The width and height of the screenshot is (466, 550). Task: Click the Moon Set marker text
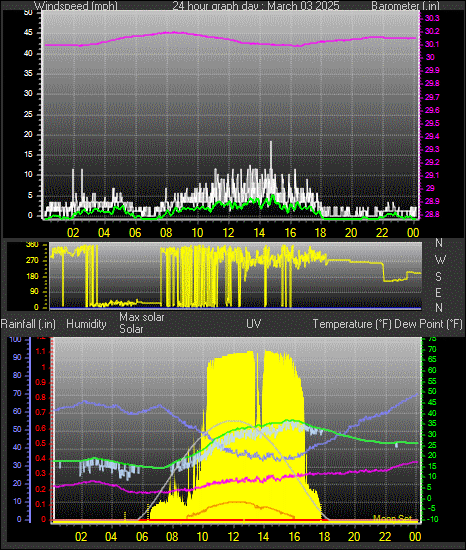(x=392, y=518)
